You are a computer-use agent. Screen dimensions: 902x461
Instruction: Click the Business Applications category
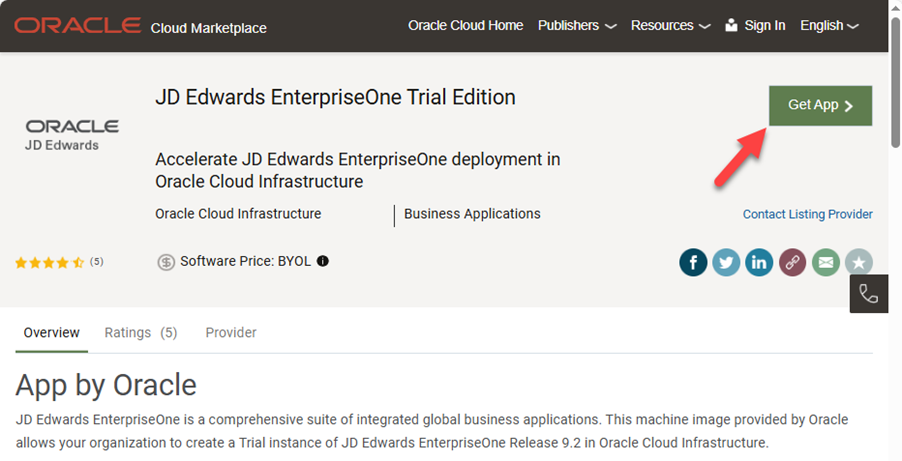pos(472,214)
